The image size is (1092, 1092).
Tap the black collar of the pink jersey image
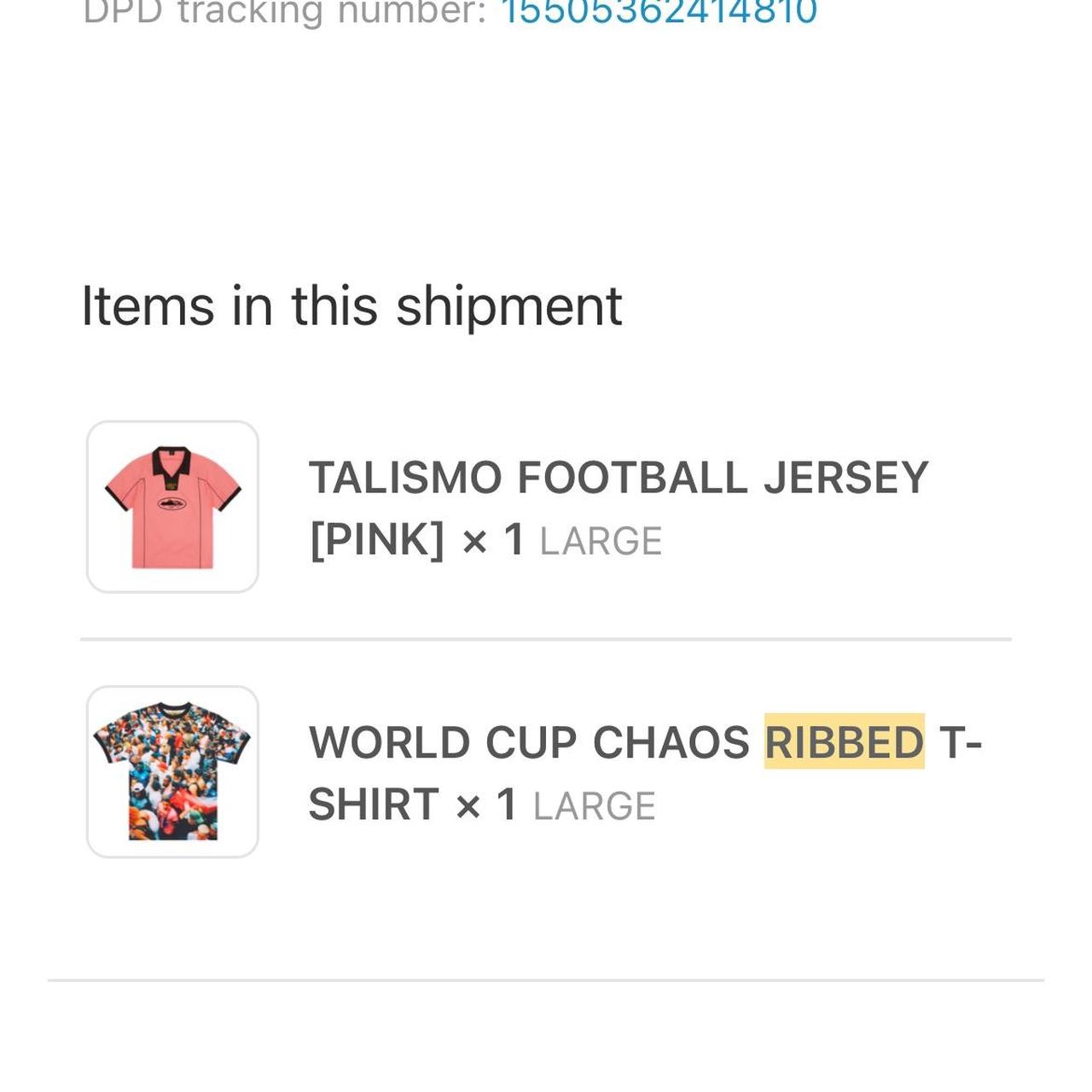171,462
